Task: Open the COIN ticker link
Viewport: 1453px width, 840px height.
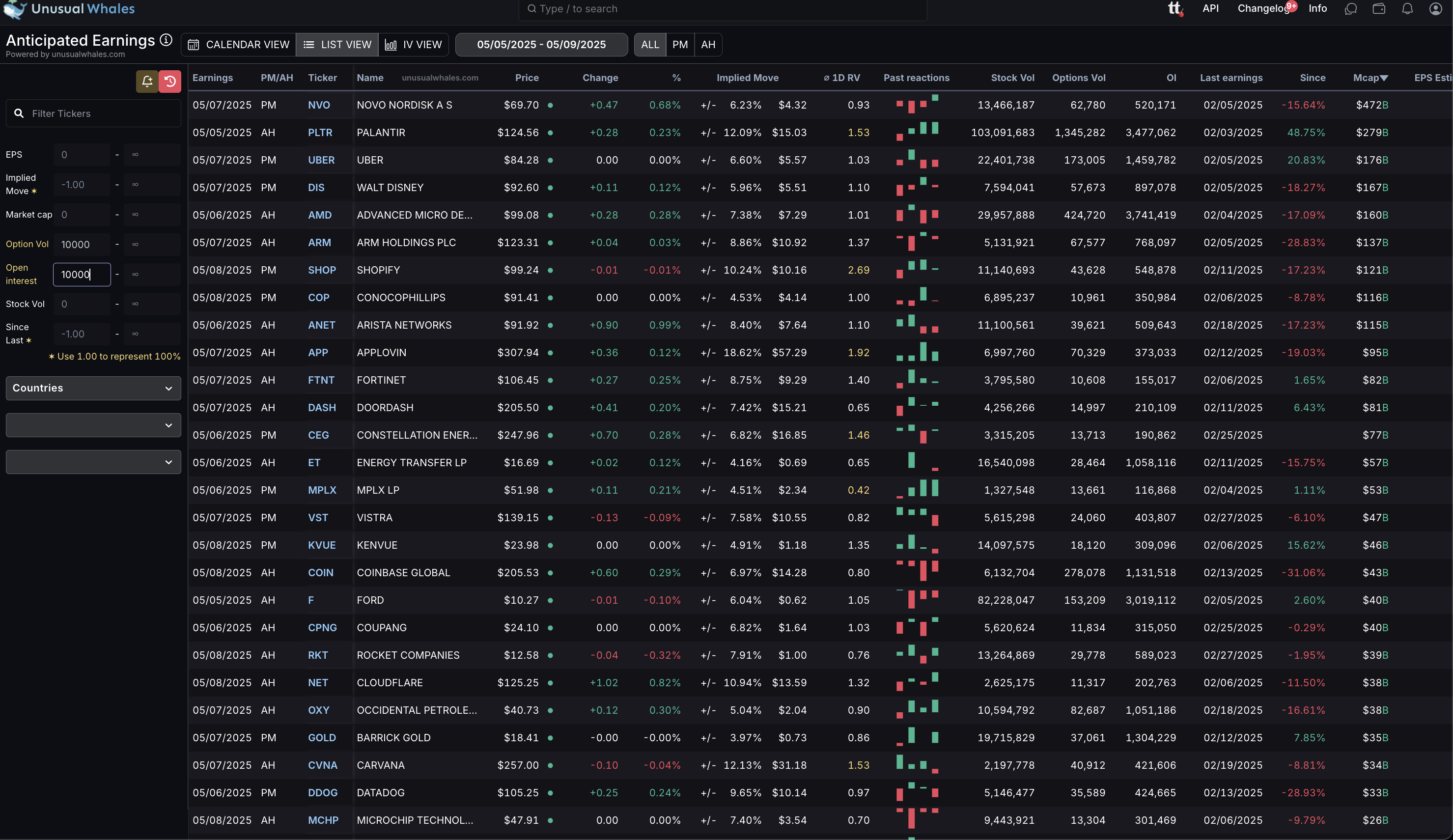Action: click(x=321, y=572)
